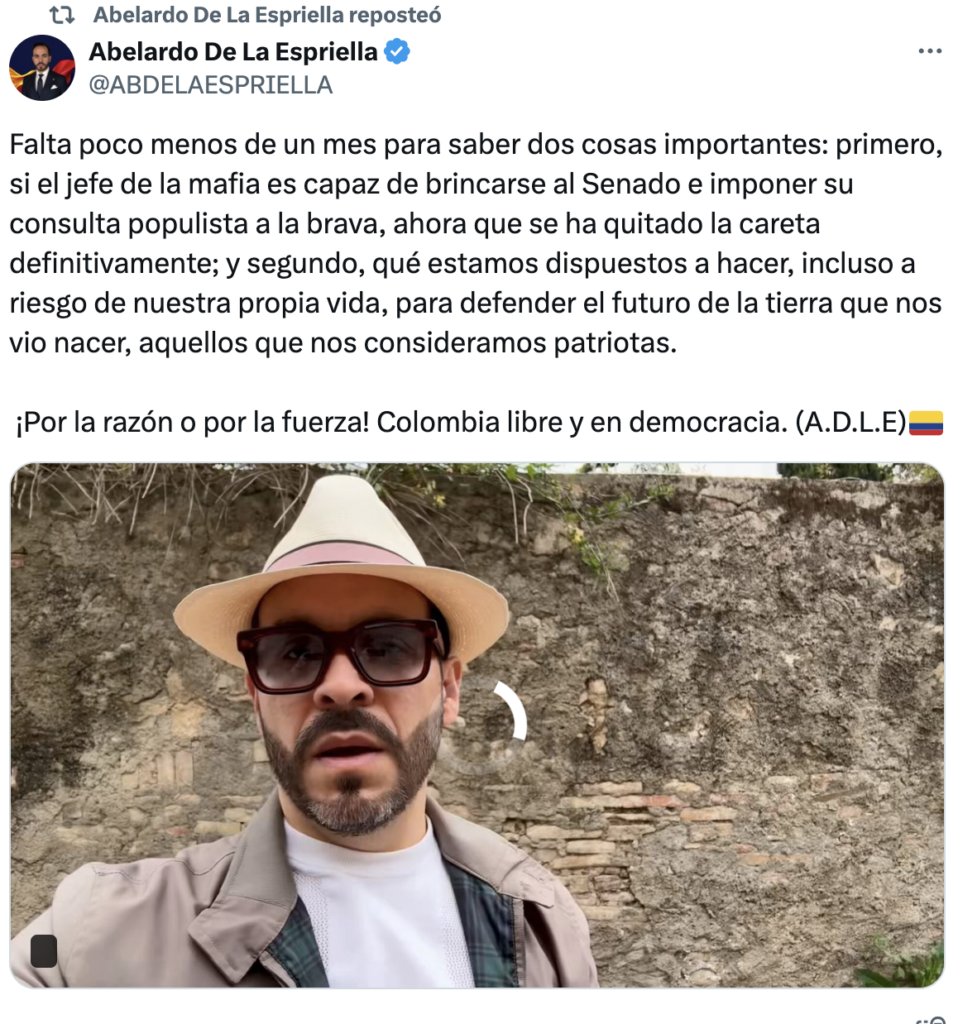This screenshot has height=1024, width=958.
Task: Click the word 'patriotas' ending the paragraph
Action: point(615,344)
